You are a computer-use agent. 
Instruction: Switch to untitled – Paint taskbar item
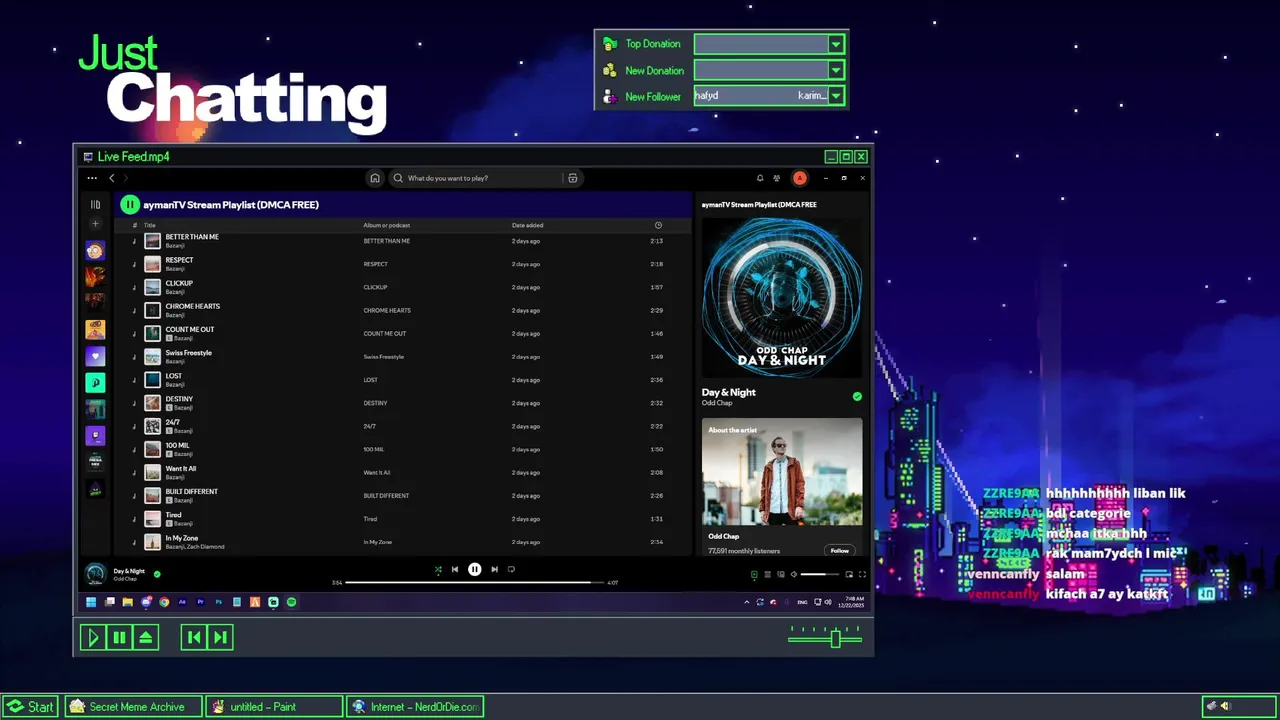pyautogui.click(x=273, y=707)
